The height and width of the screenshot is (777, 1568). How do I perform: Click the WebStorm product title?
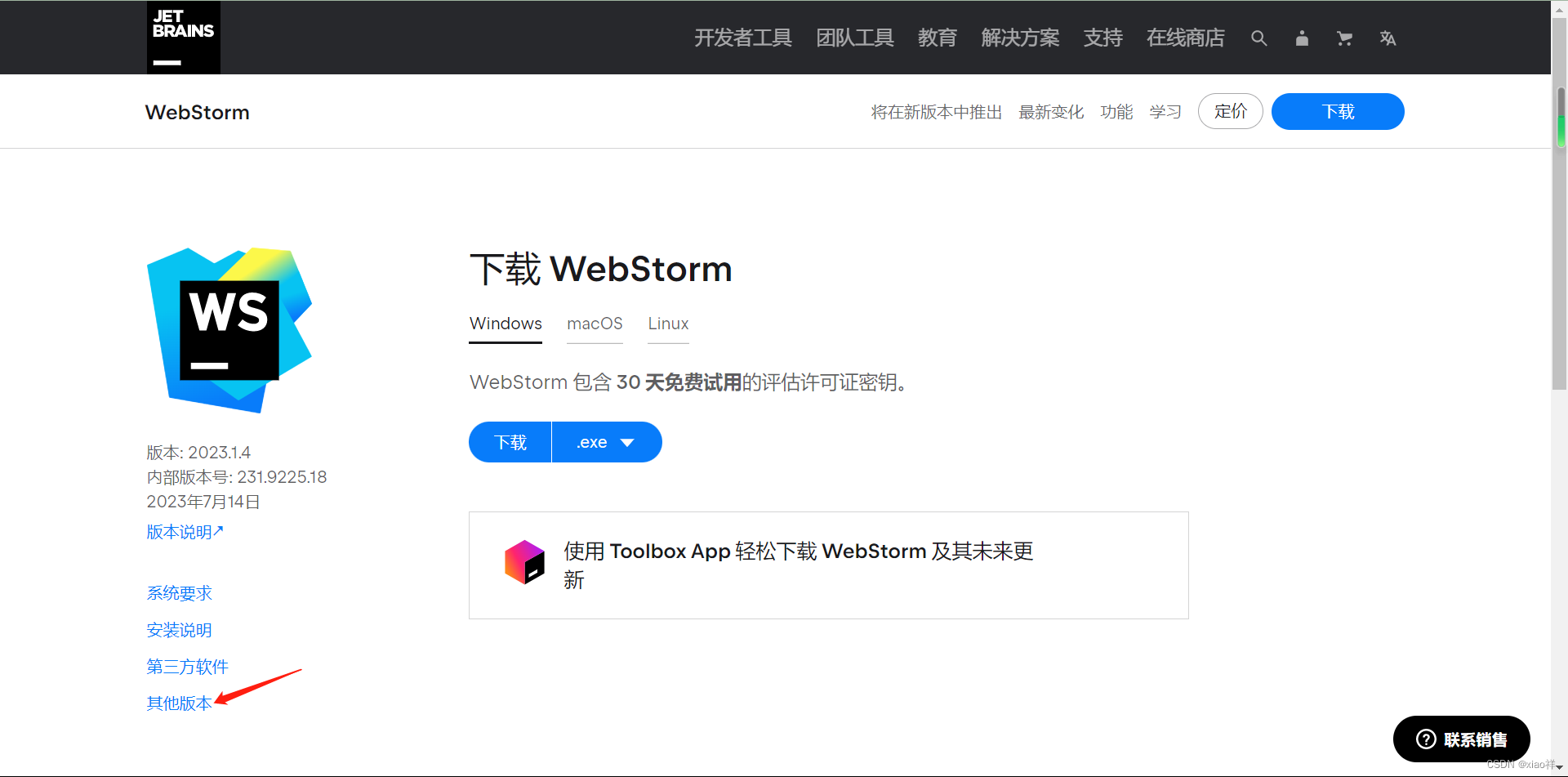click(x=198, y=112)
